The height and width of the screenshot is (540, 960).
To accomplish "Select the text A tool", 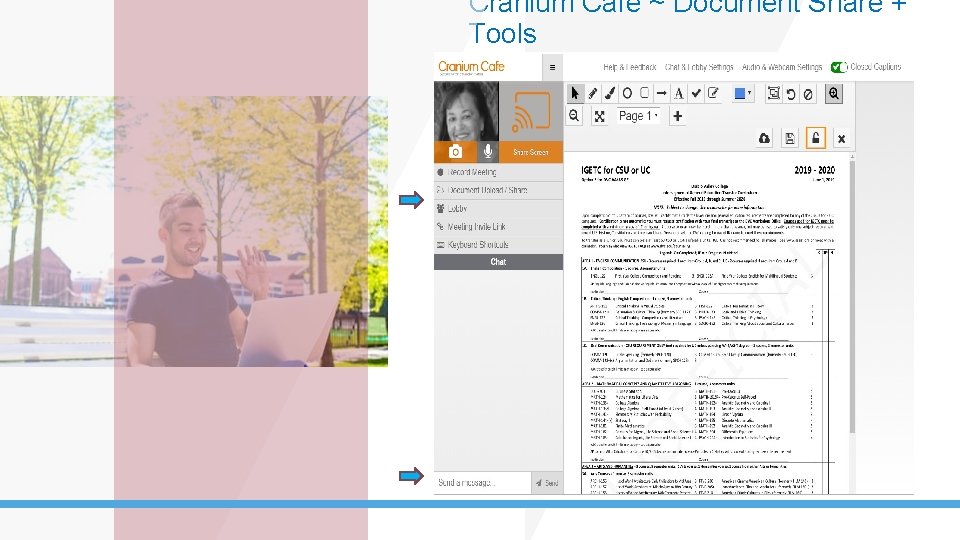I will coord(678,94).
